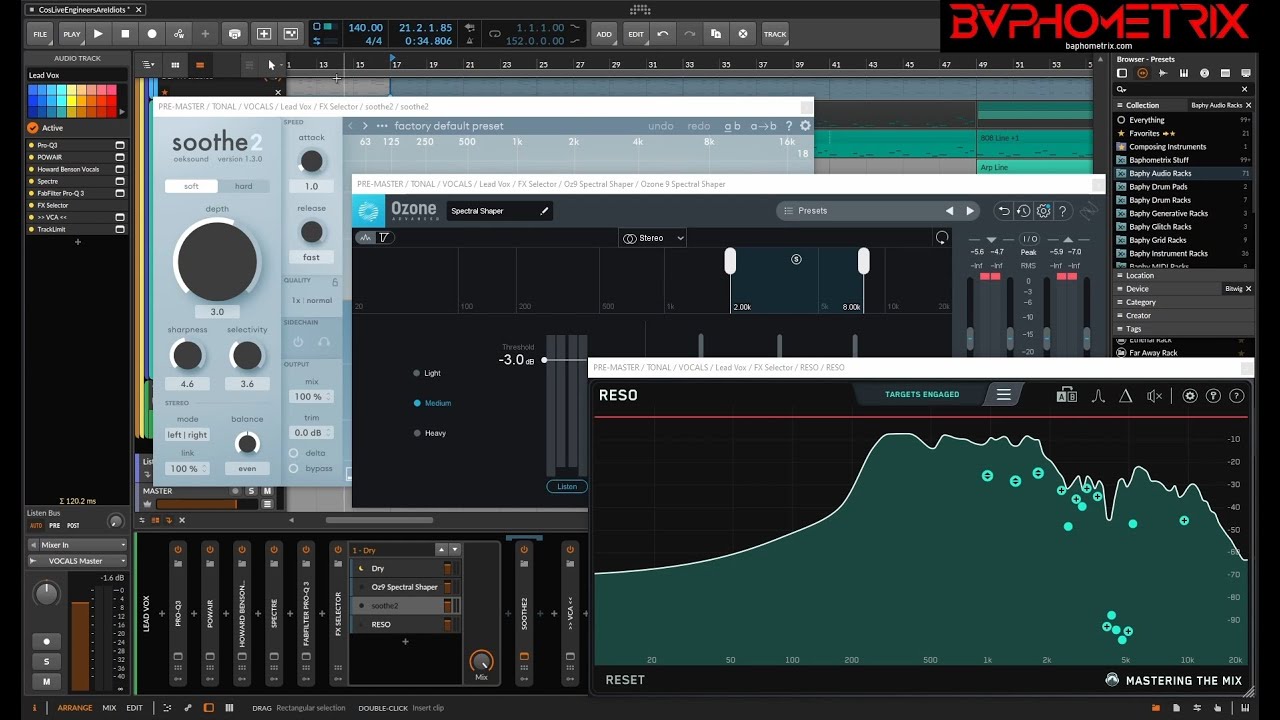Open soothe2 settings gear icon
1280x720 pixels.
click(805, 126)
